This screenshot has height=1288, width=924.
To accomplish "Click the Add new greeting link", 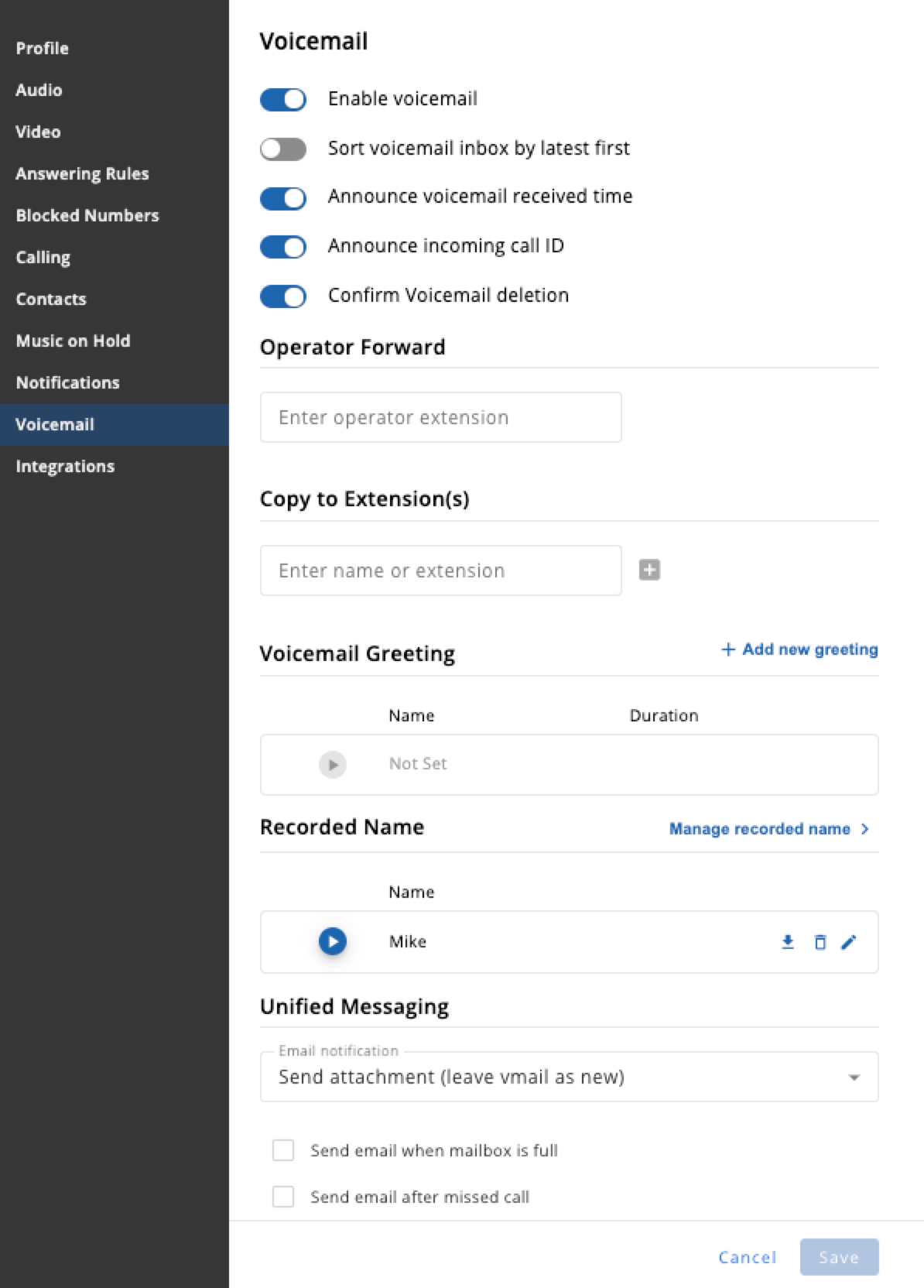I will [800, 649].
